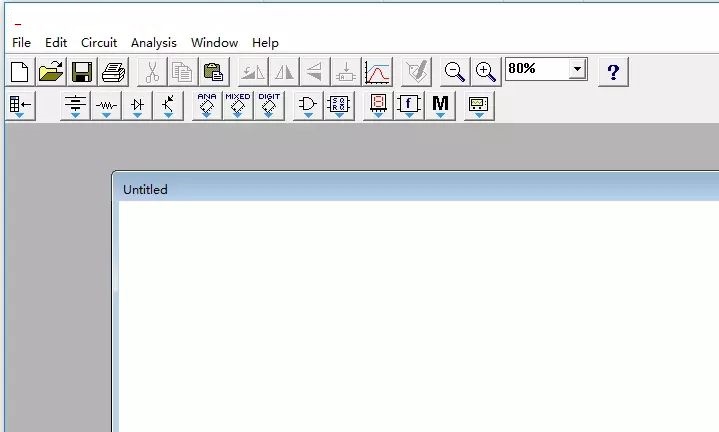Open the Sources parts bin
Image resolution: width=719 pixels, height=432 pixels.
coord(75,105)
